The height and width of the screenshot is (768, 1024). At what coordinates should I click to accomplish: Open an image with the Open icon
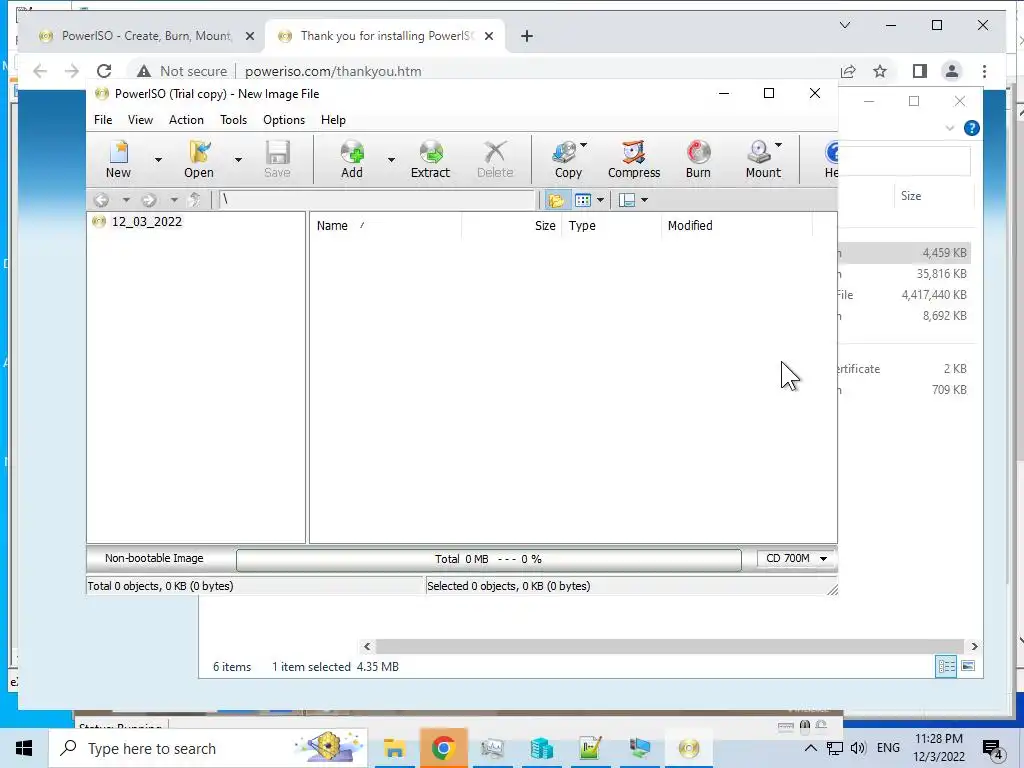tap(199, 159)
